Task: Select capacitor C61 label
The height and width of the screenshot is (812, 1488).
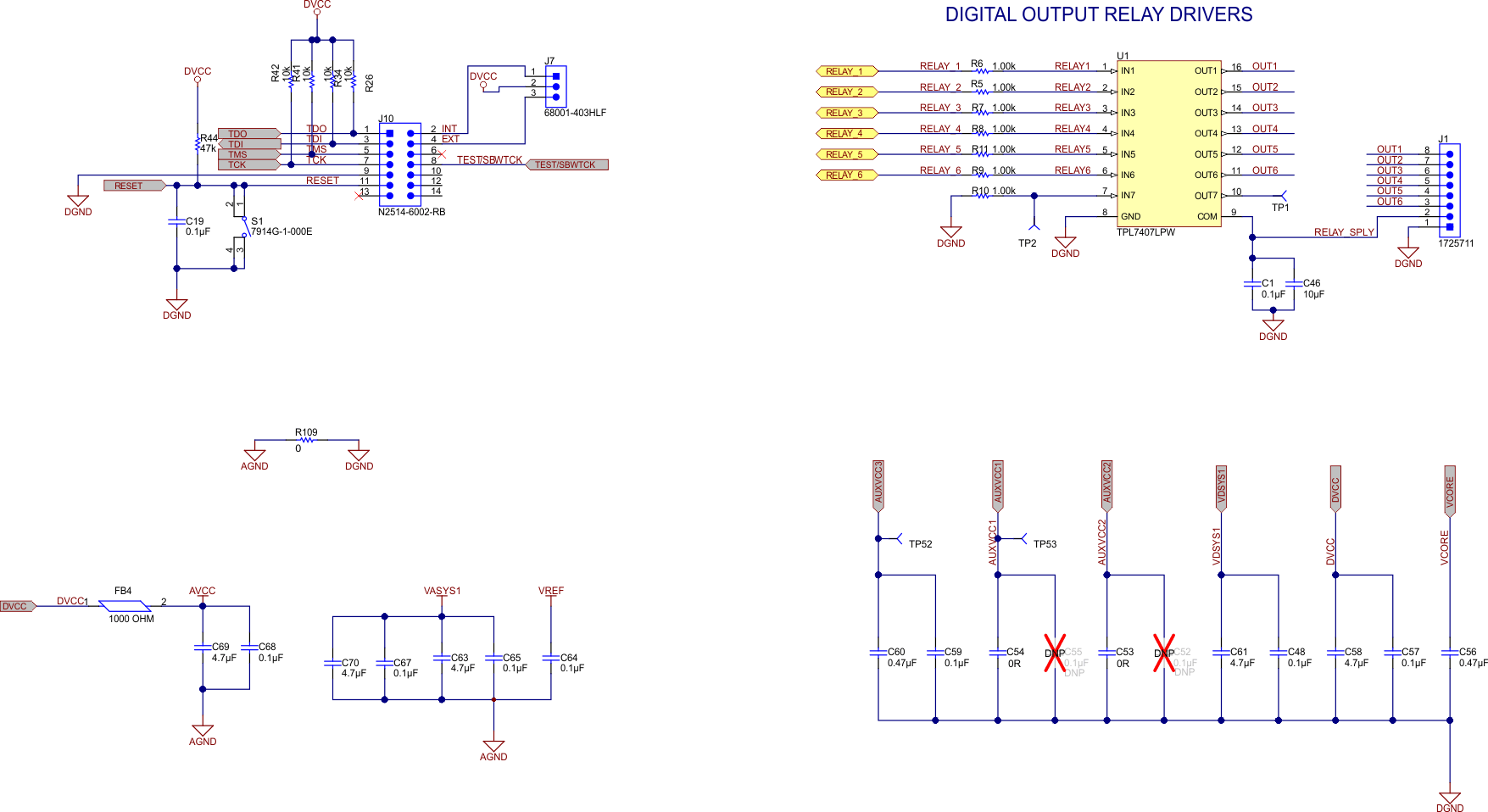Action: 1239,652
